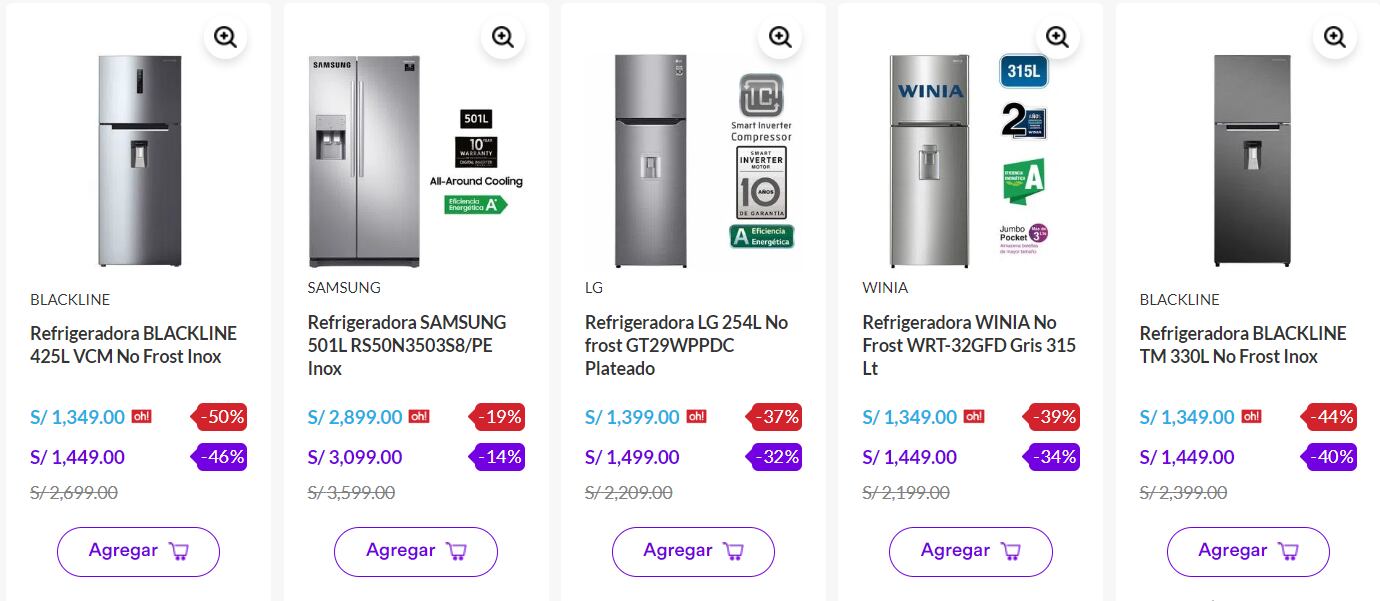Image resolution: width=1380 pixels, height=601 pixels.
Task: Open the Refrigeradora SAMSUNG 501L RS50N3503S8/PE product link
Action: (407, 345)
